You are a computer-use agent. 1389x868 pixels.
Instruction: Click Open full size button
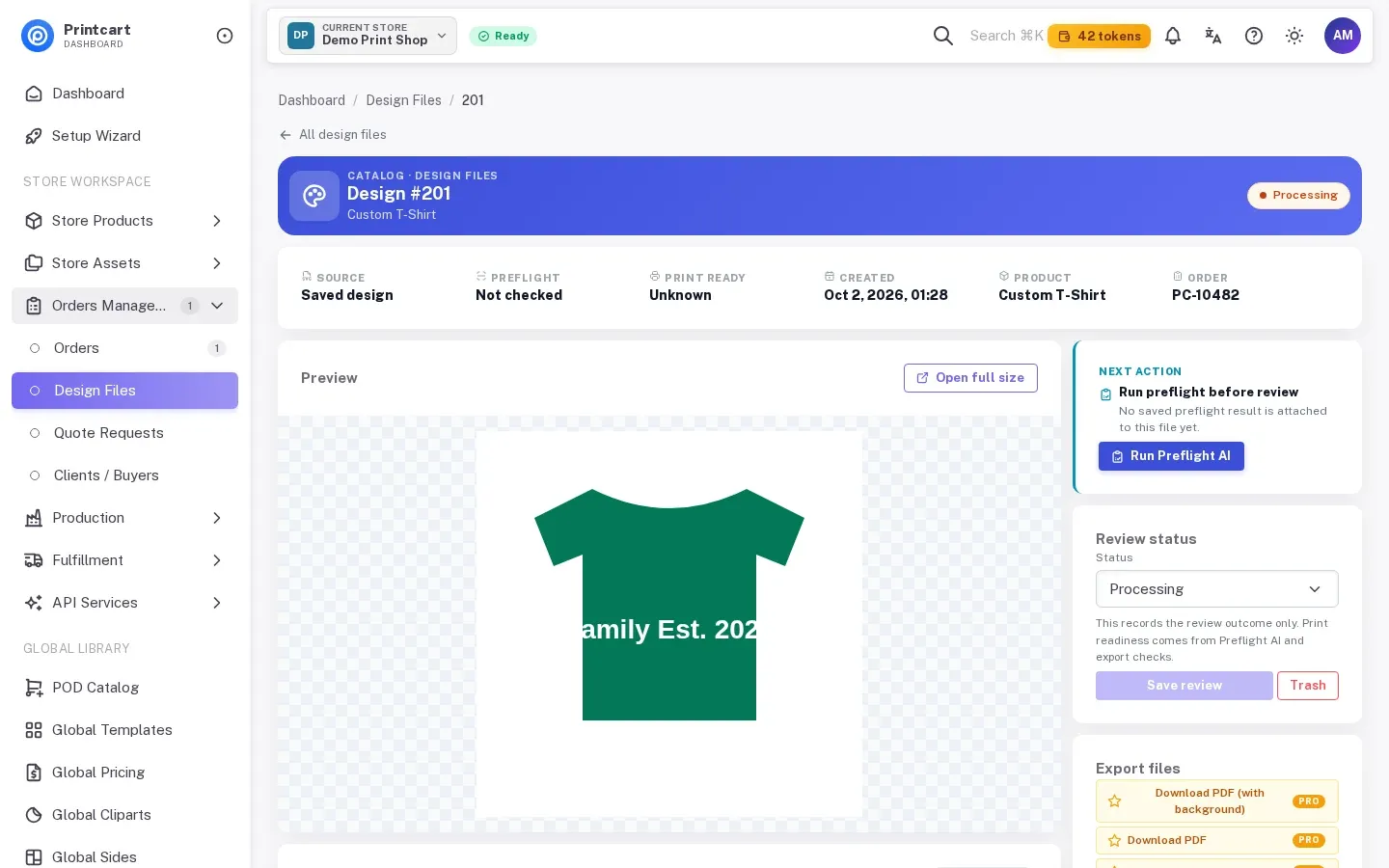tap(970, 378)
